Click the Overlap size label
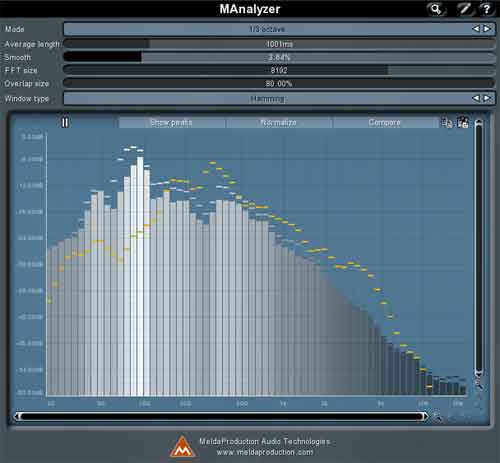Image resolution: width=500 pixels, height=463 pixels. 27,84
